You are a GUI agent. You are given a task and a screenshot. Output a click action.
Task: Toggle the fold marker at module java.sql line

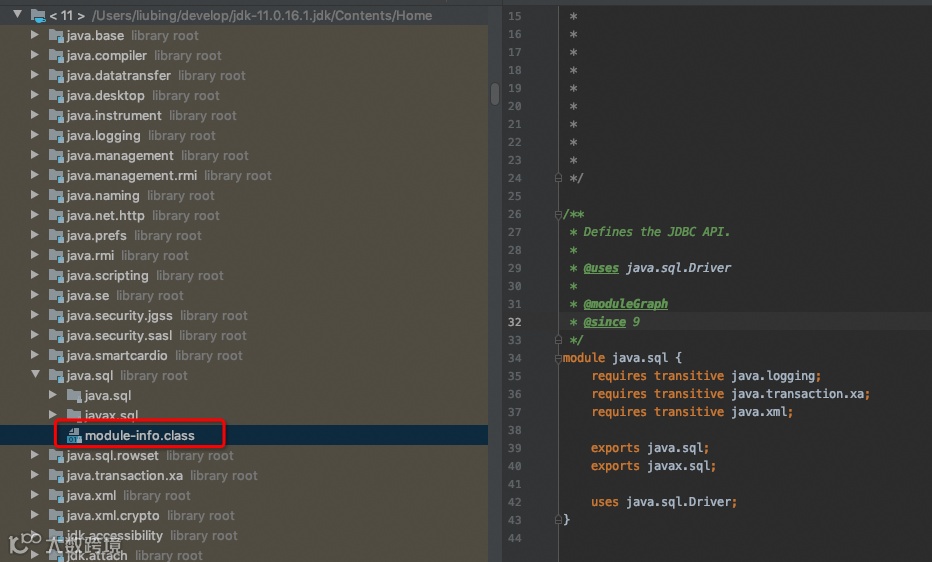(x=558, y=358)
